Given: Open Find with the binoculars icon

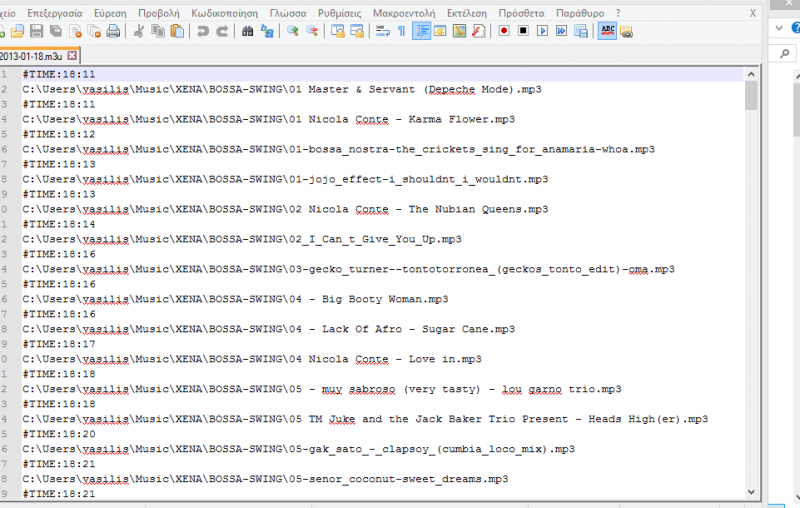Looking at the screenshot, I should (x=247, y=32).
